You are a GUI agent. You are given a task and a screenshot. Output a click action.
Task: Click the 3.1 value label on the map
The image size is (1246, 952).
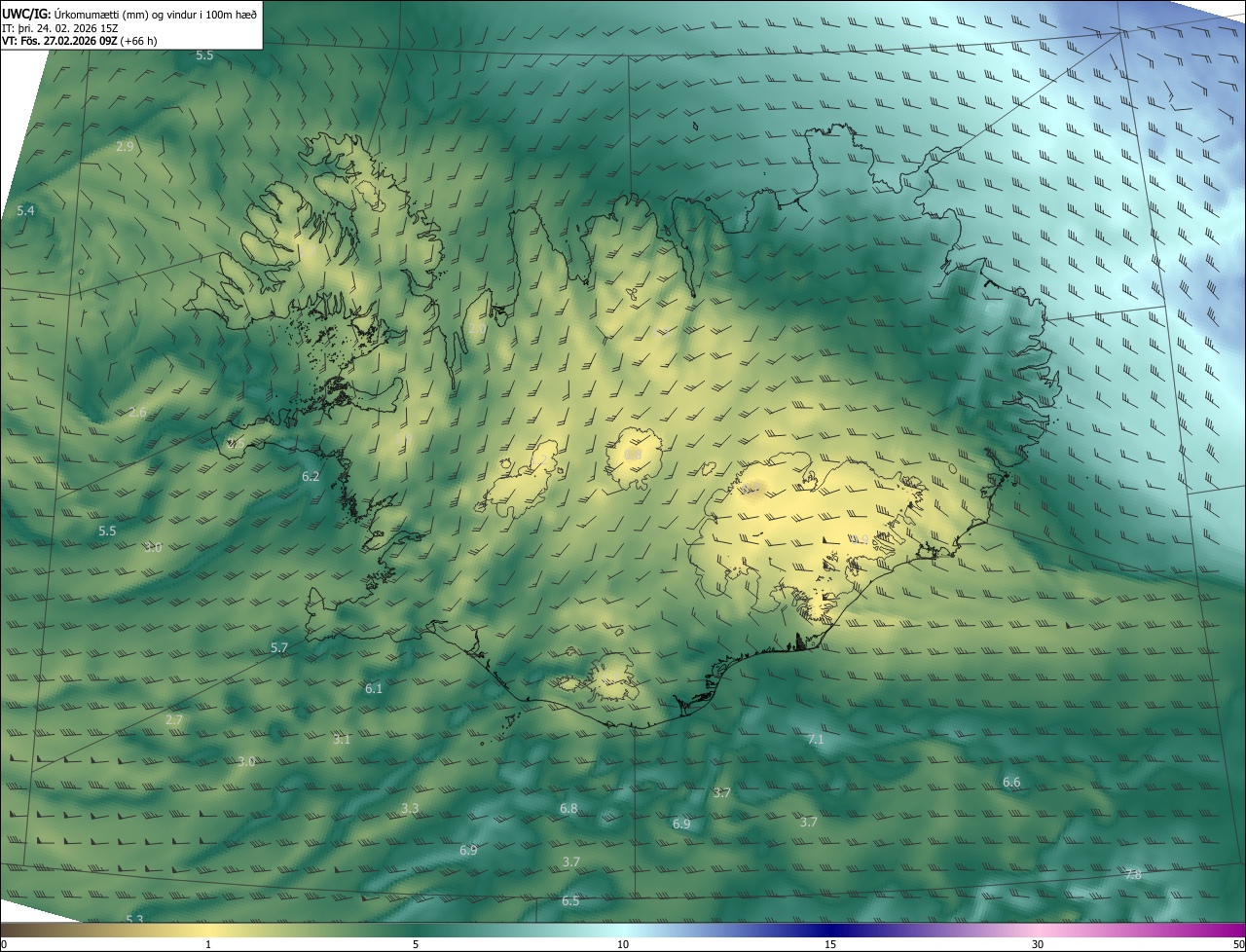point(341,740)
